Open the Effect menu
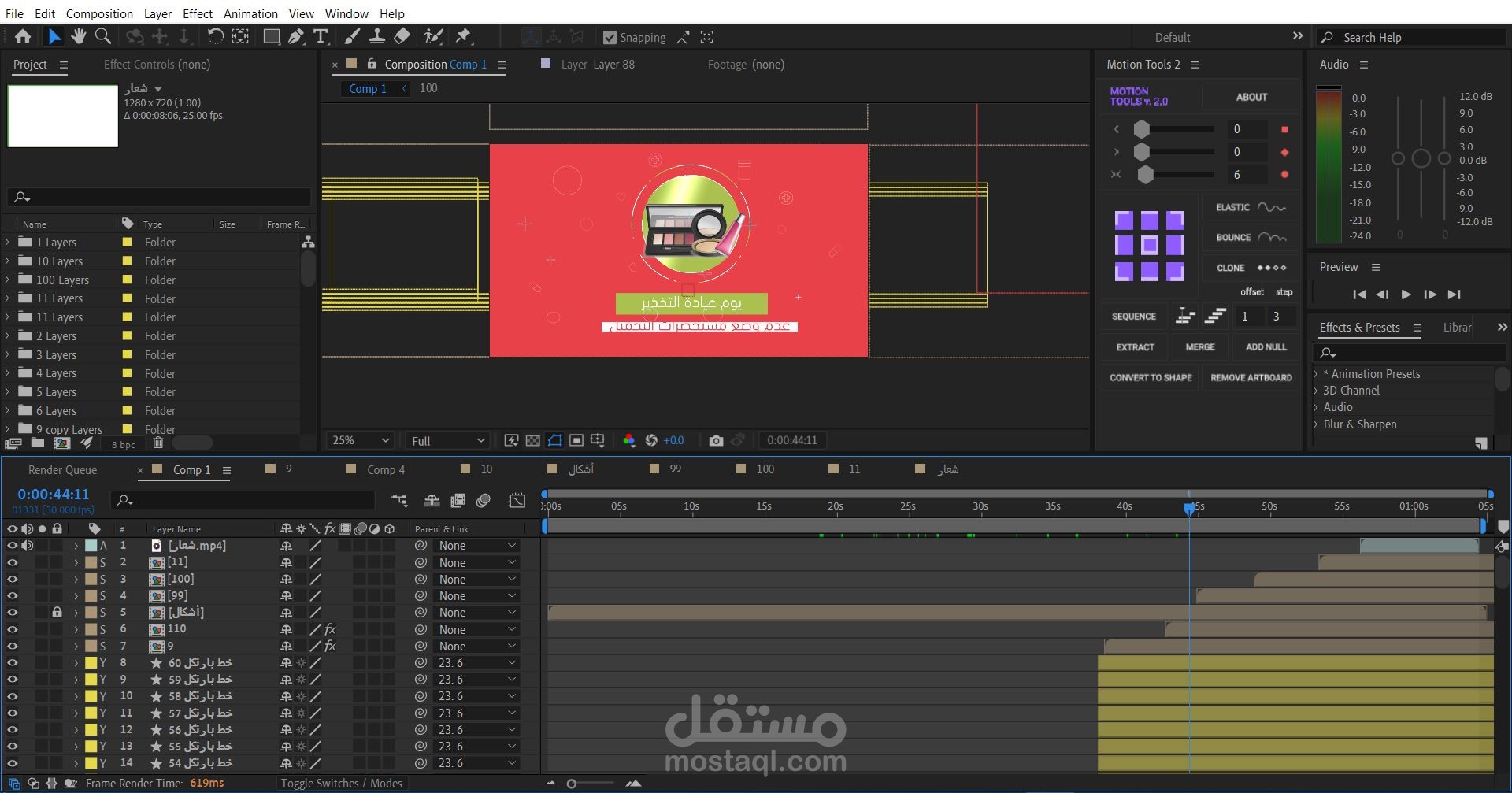 coord(198,13)
